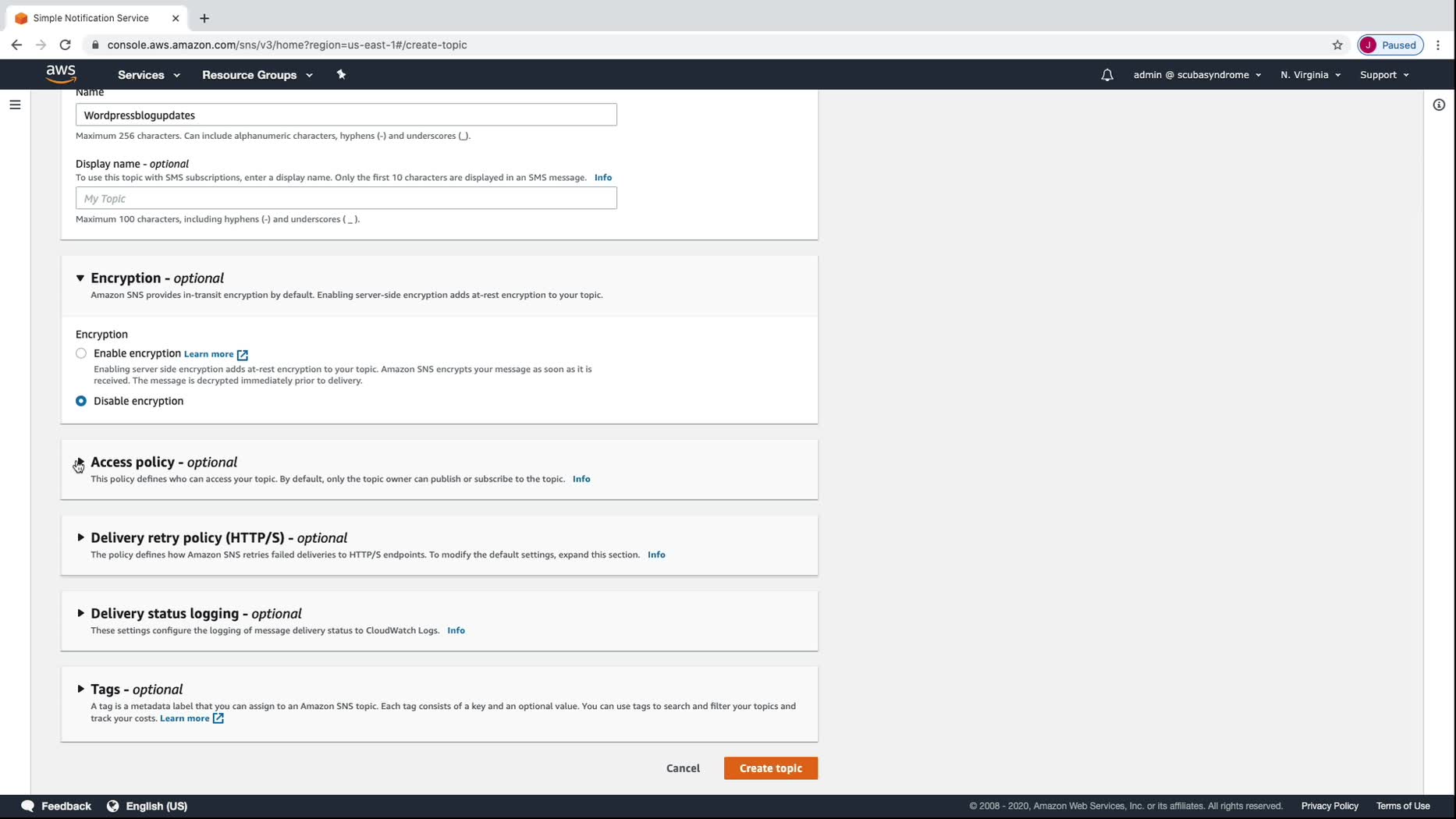
Task: Go back using browser back arrow
Action: click(16, 44)
